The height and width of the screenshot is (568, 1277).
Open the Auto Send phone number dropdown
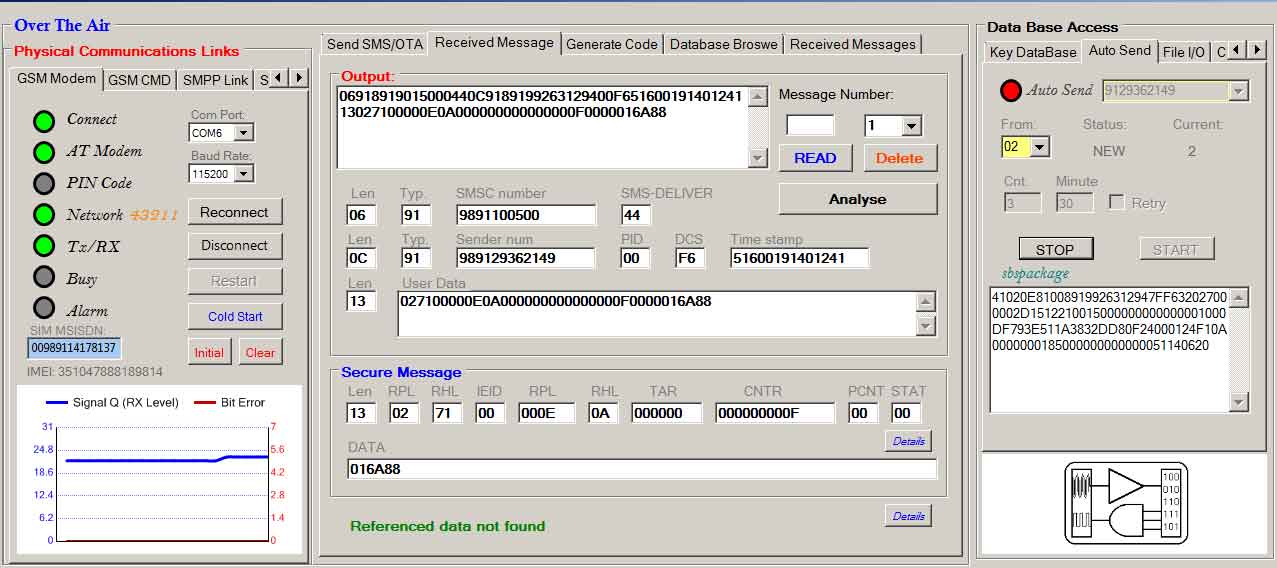tap(1239, 91)
